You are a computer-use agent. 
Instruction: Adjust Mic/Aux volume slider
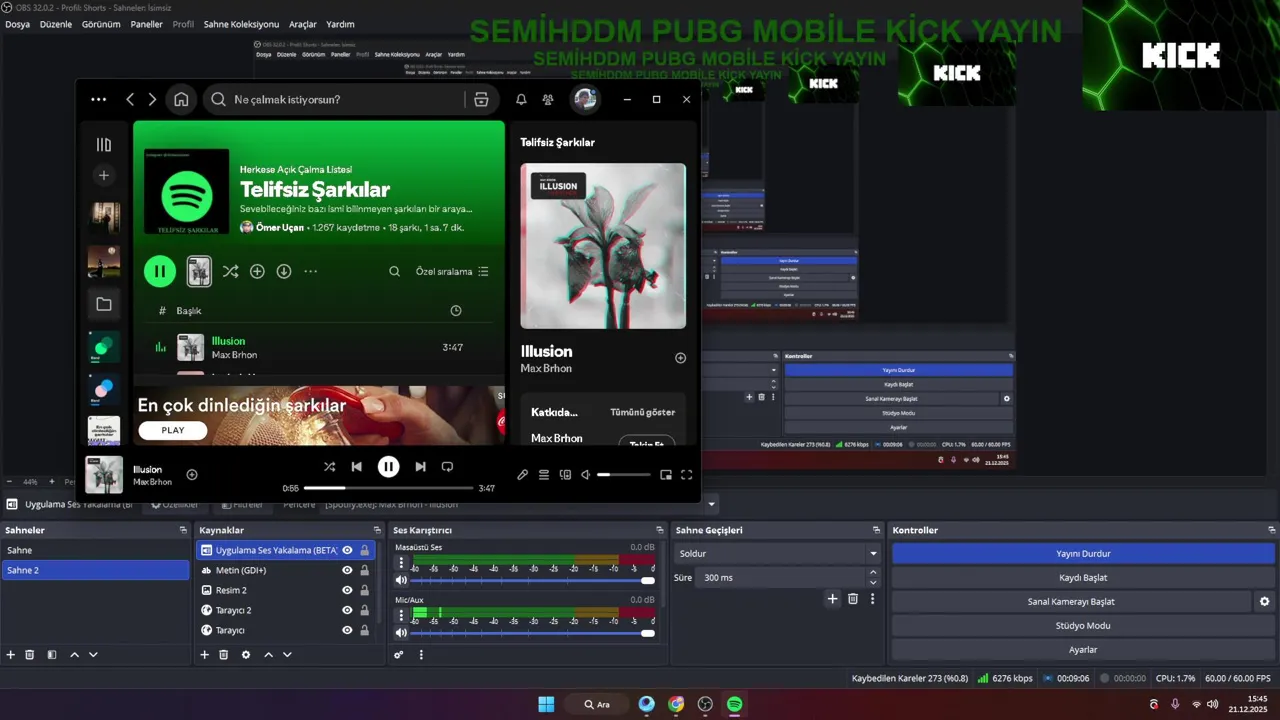tap(533, 633)
